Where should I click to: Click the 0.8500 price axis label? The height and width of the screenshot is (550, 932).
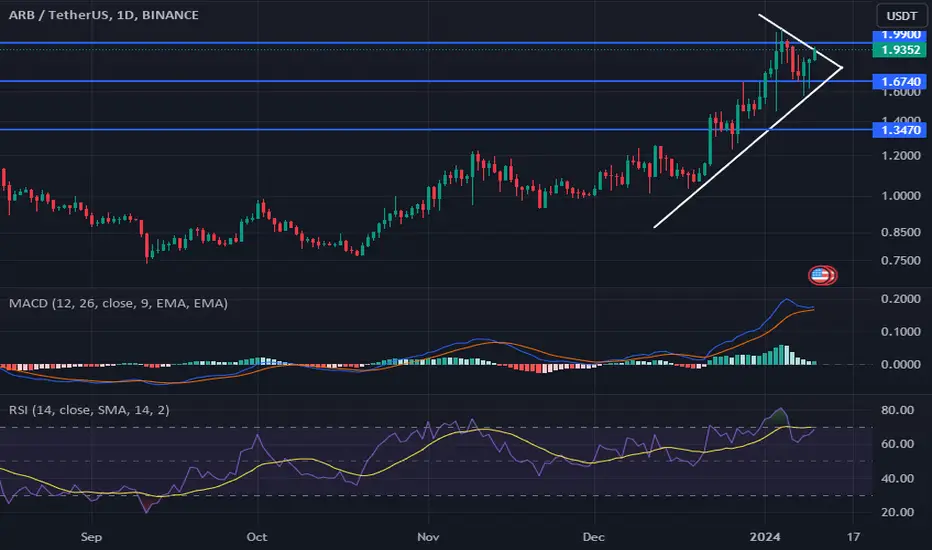pyautogui.click(x=901, y=232)
